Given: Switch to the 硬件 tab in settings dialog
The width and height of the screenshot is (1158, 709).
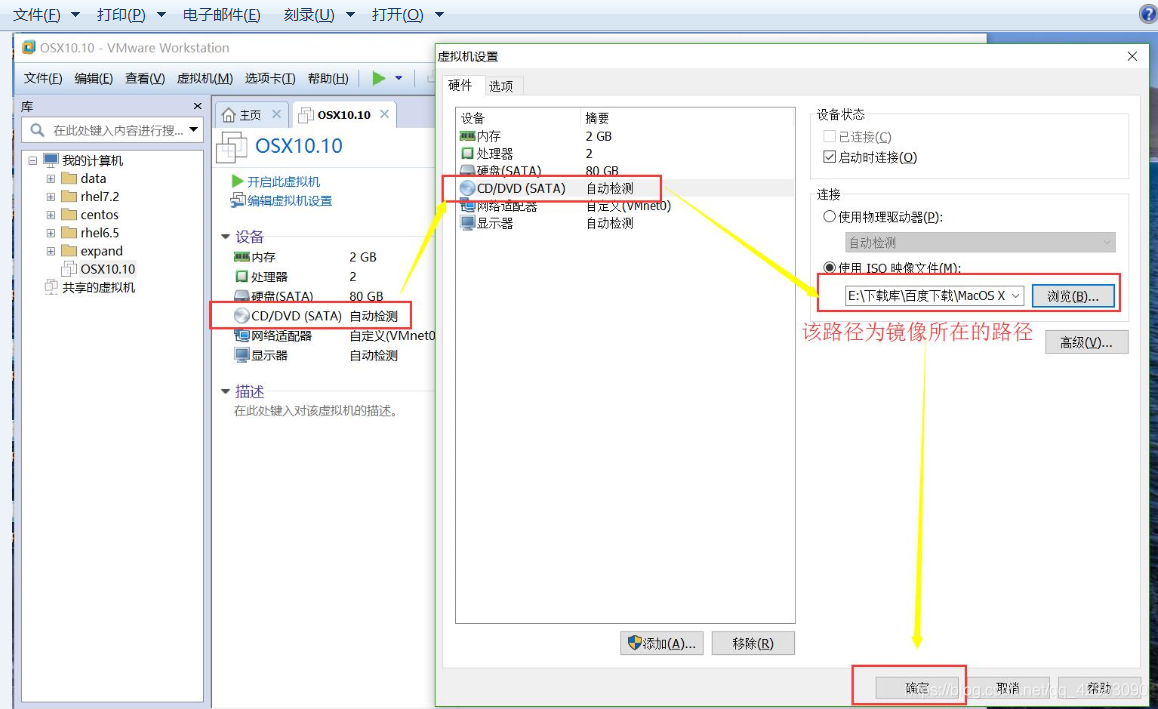Looking at the screenshot, I should (460, 86).
